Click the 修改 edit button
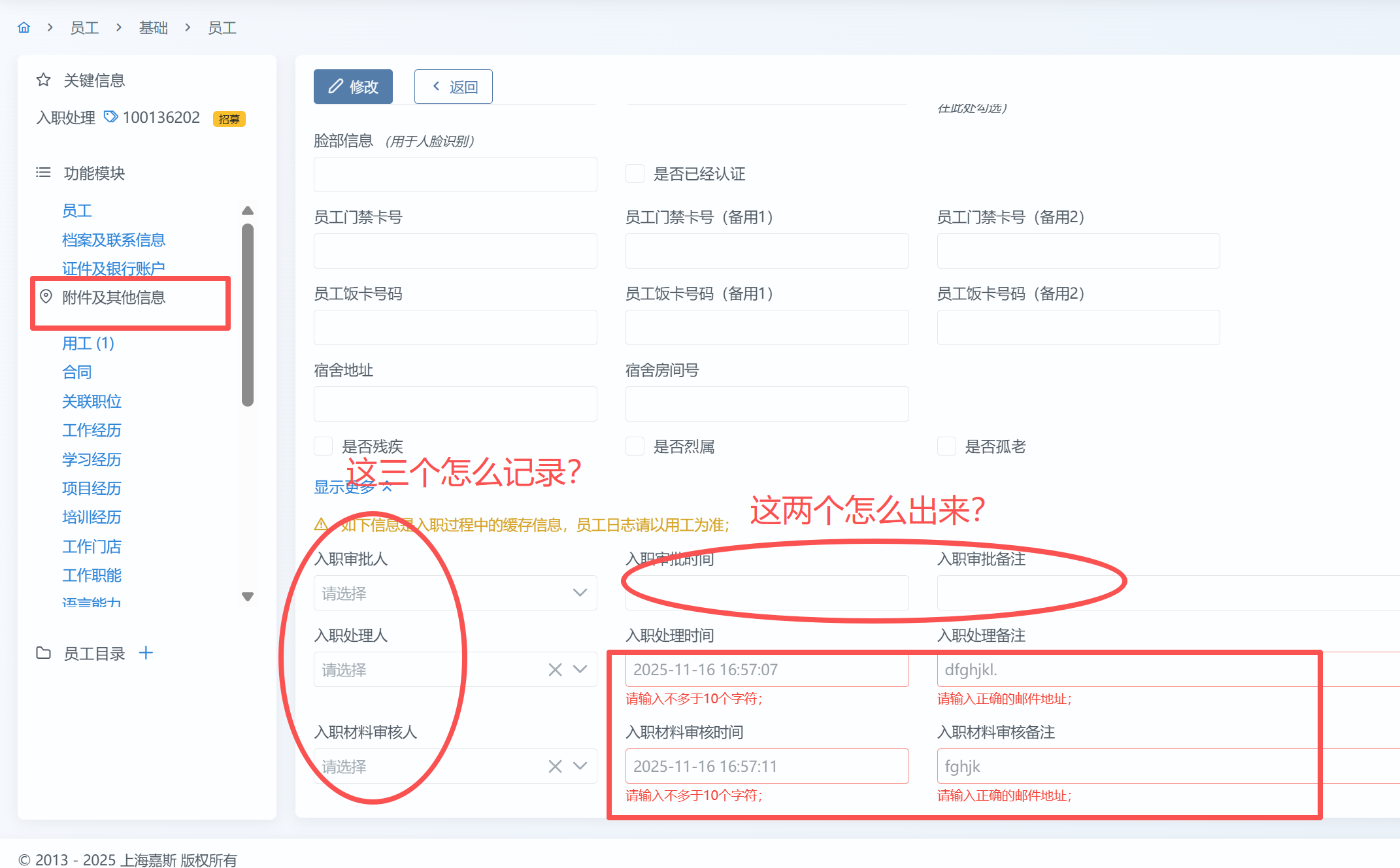This screenshot has height=868, width=1400. click(x=353, y=86)
